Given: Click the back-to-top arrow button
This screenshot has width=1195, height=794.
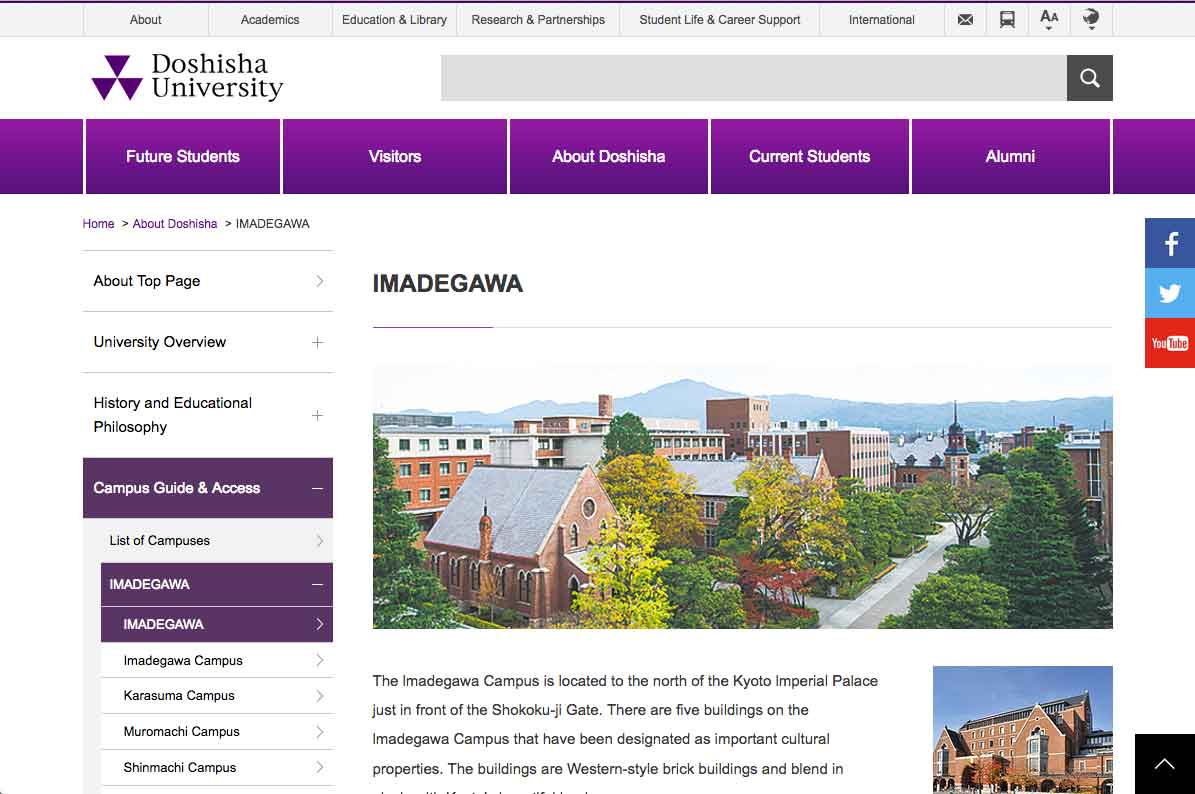Looking at the screenshot, I should pyautogui.click(x=1165, y=764).
